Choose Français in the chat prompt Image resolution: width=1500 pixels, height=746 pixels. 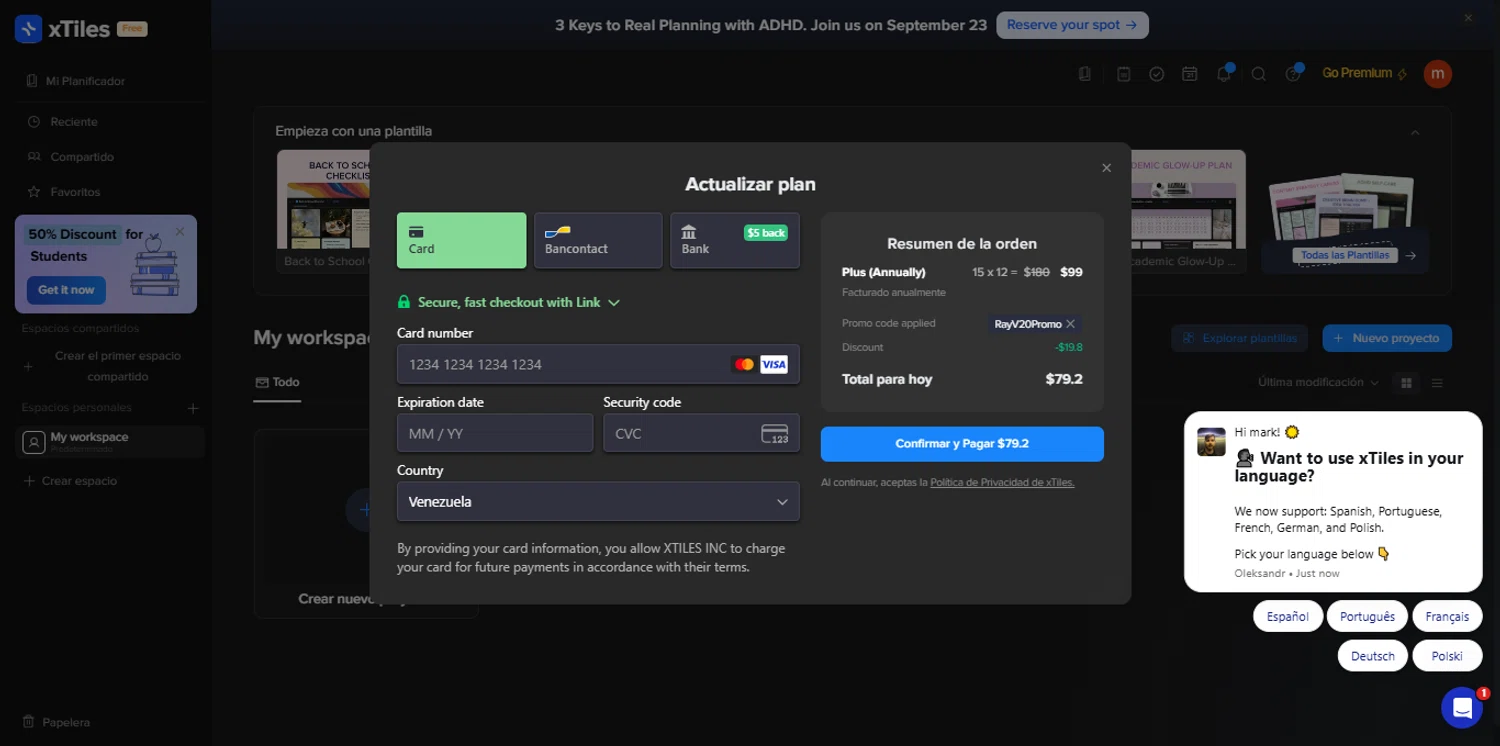tap(1447, 617)
